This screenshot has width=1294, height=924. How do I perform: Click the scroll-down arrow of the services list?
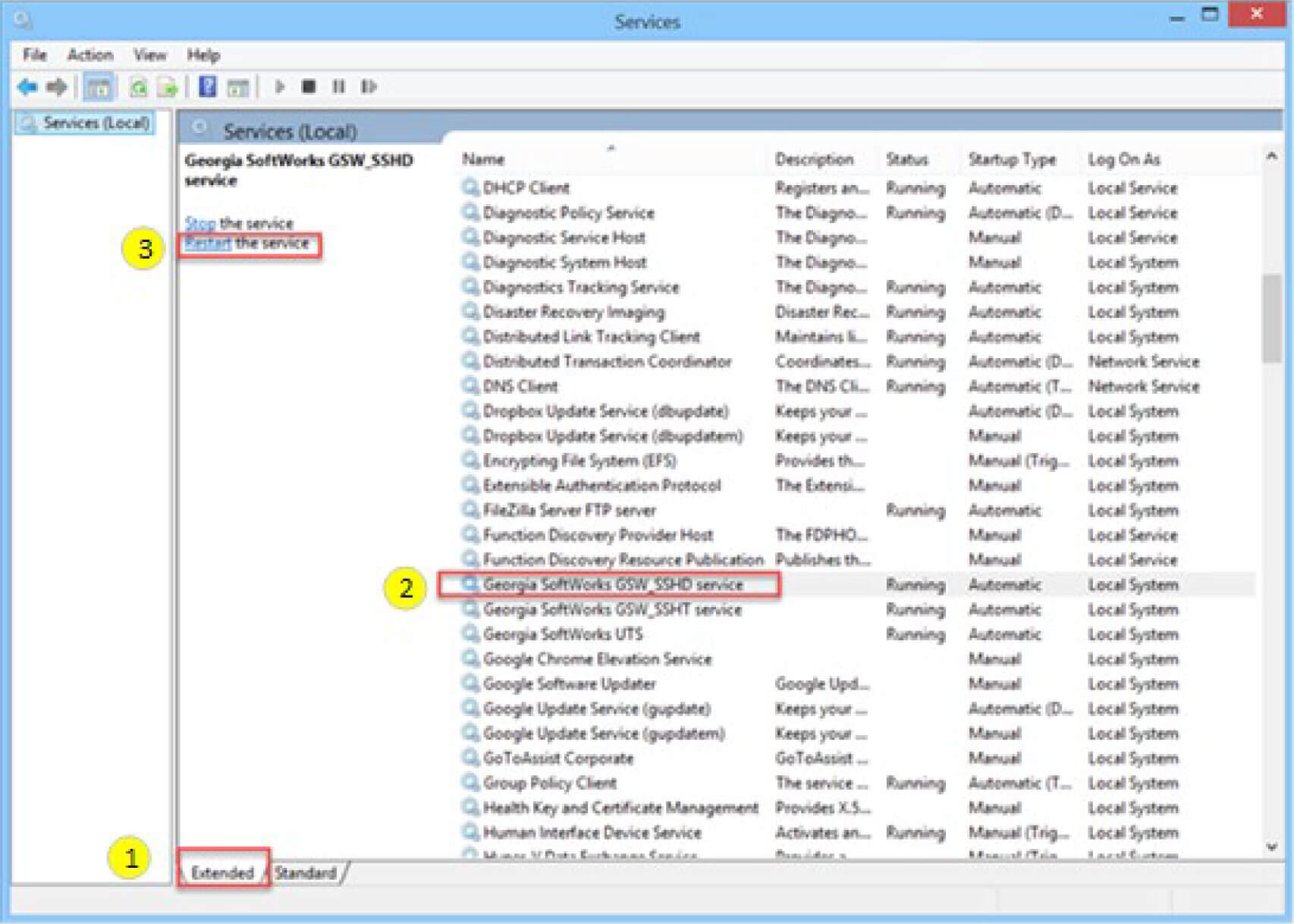point(1272,847)
